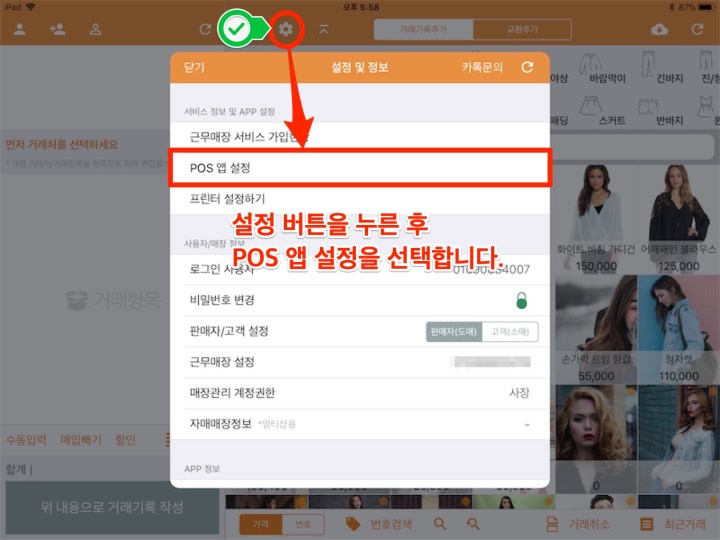Tap the green lock icon for password
The height and width of the screenshot is (540, 720).
[x=521, y=300]
